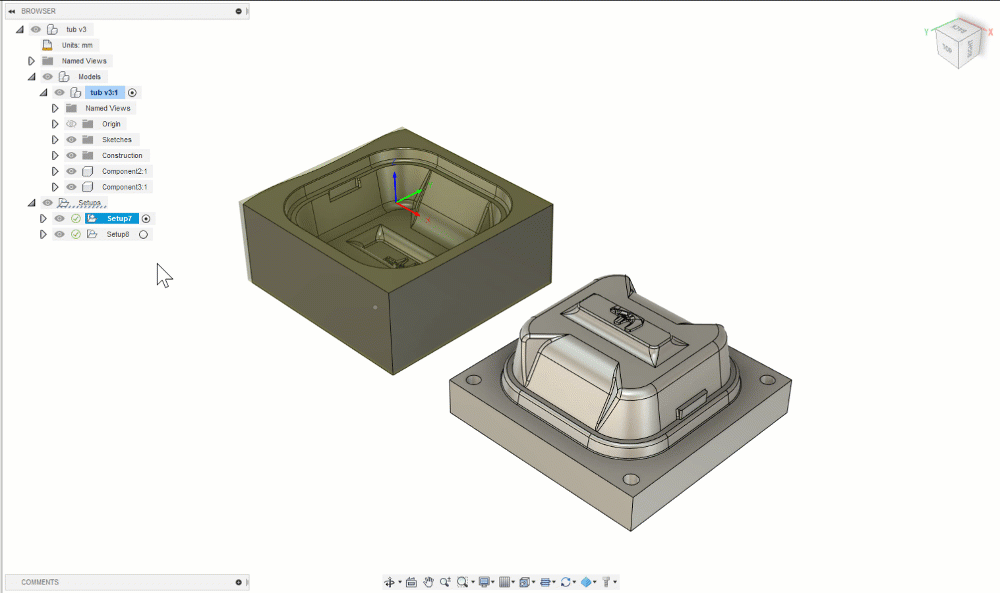This screenshot has width=1000, height=593.
Task: Open Zoom Window dropdown arrow
Action: (x=473, y=582)
